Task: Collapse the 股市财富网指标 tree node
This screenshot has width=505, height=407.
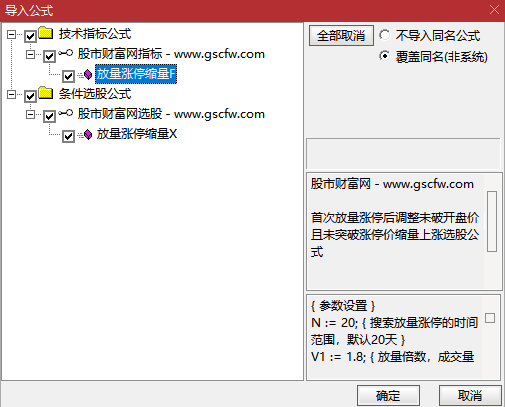Action: tap(30, 54)
